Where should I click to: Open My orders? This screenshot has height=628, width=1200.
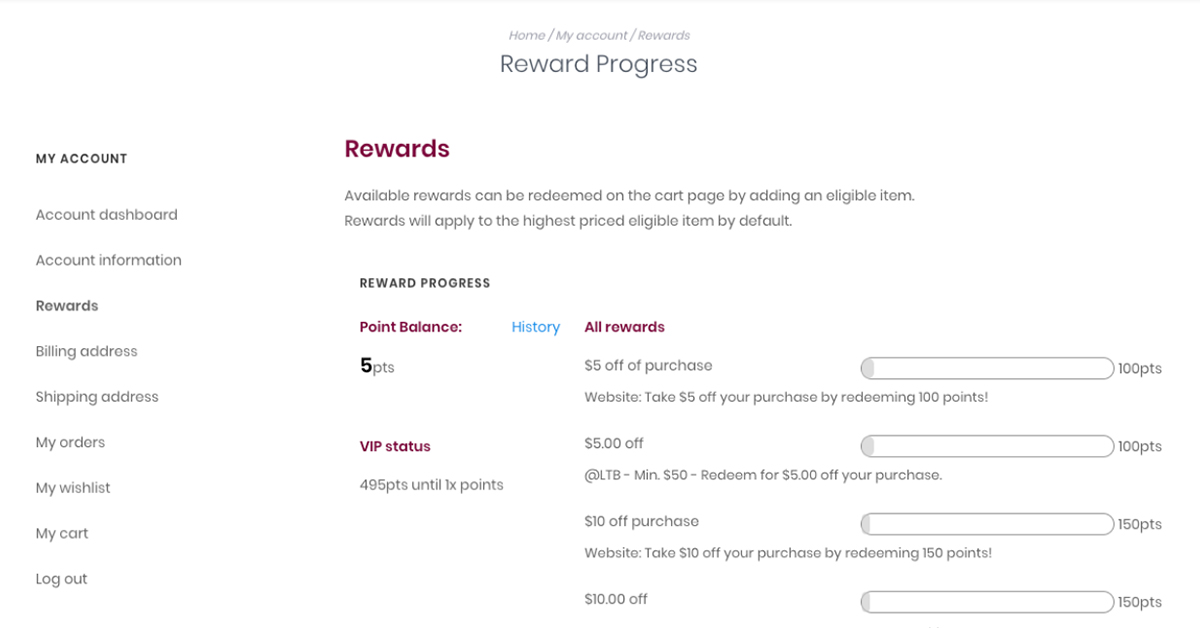pos(70,442)
